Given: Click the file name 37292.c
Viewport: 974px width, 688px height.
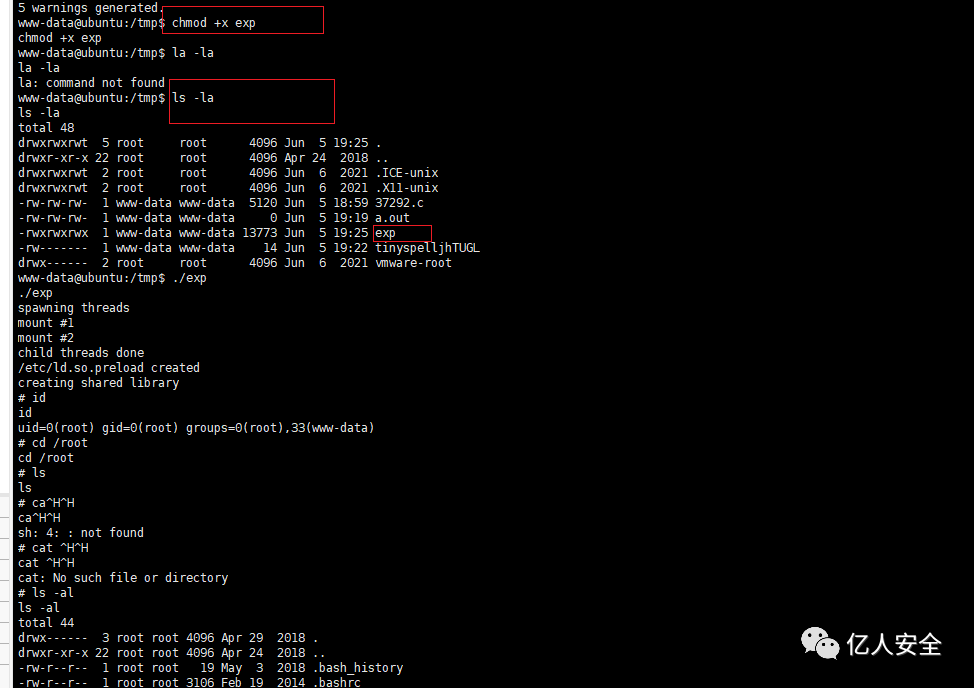Looking at the screenshot, I should 399,203.
